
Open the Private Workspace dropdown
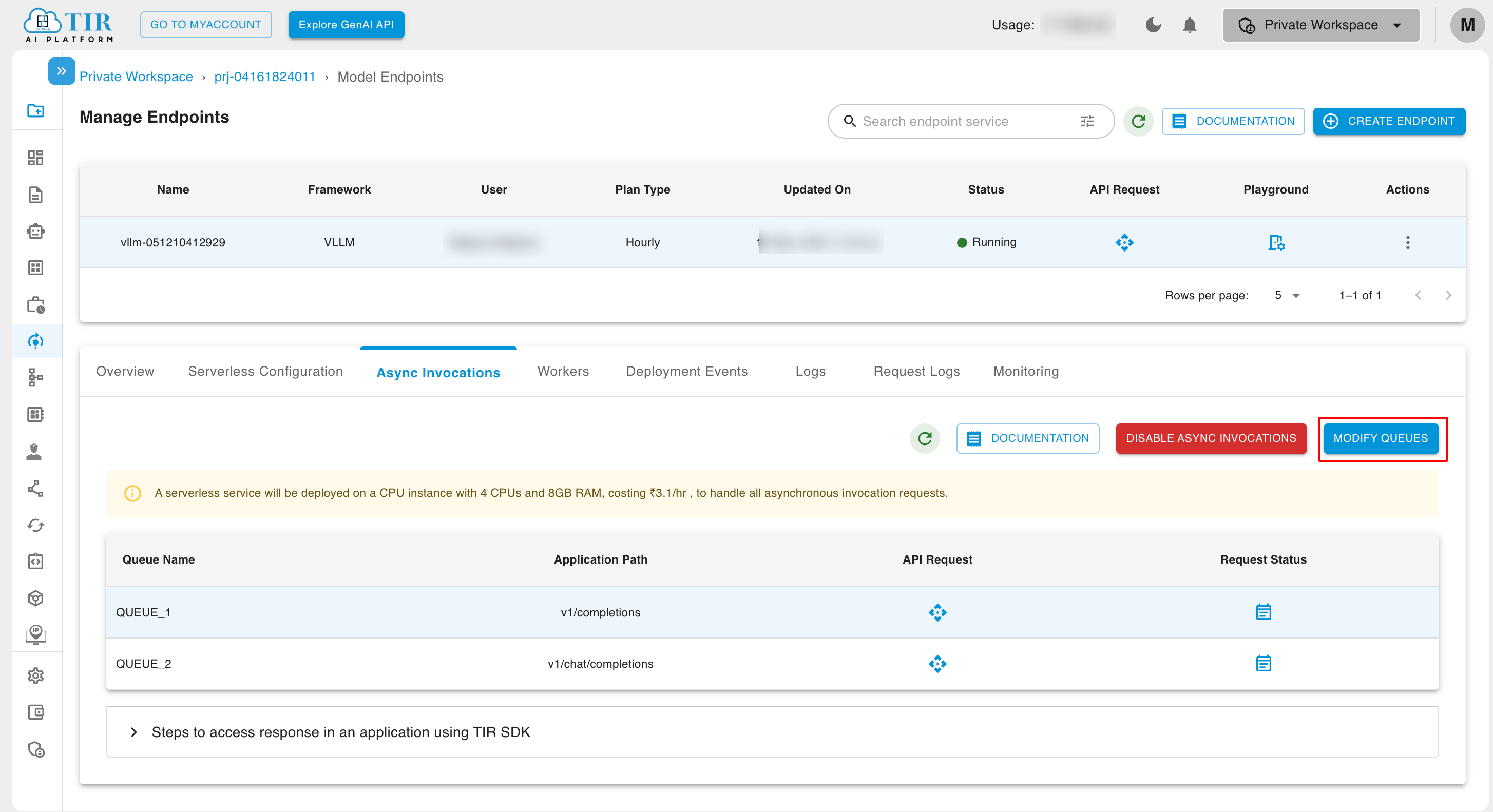1321,25
